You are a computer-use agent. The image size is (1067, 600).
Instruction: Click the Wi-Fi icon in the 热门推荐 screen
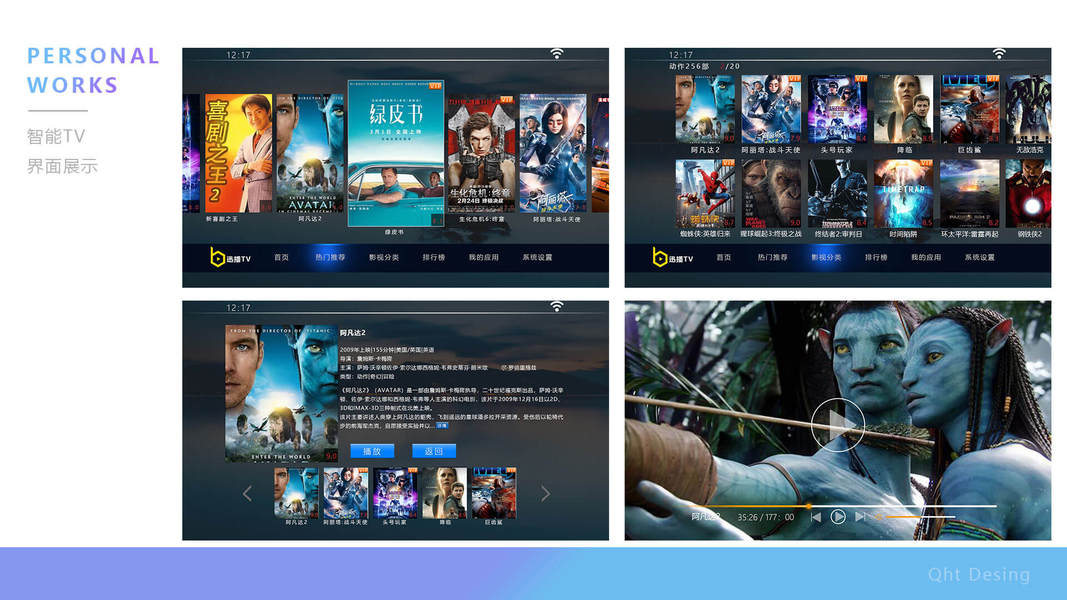point(557,54)
